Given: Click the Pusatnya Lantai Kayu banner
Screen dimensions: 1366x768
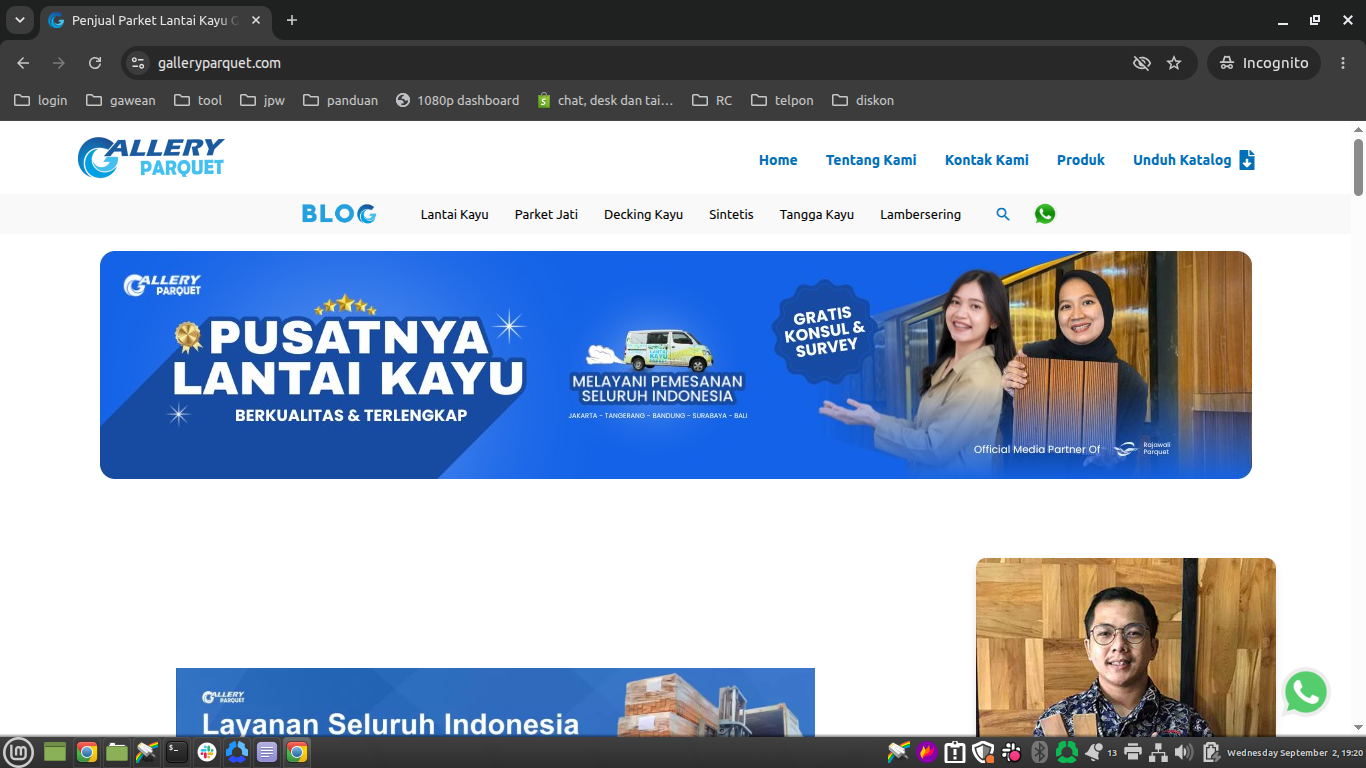Looking at the screenshot, I should tap(676, 365).
